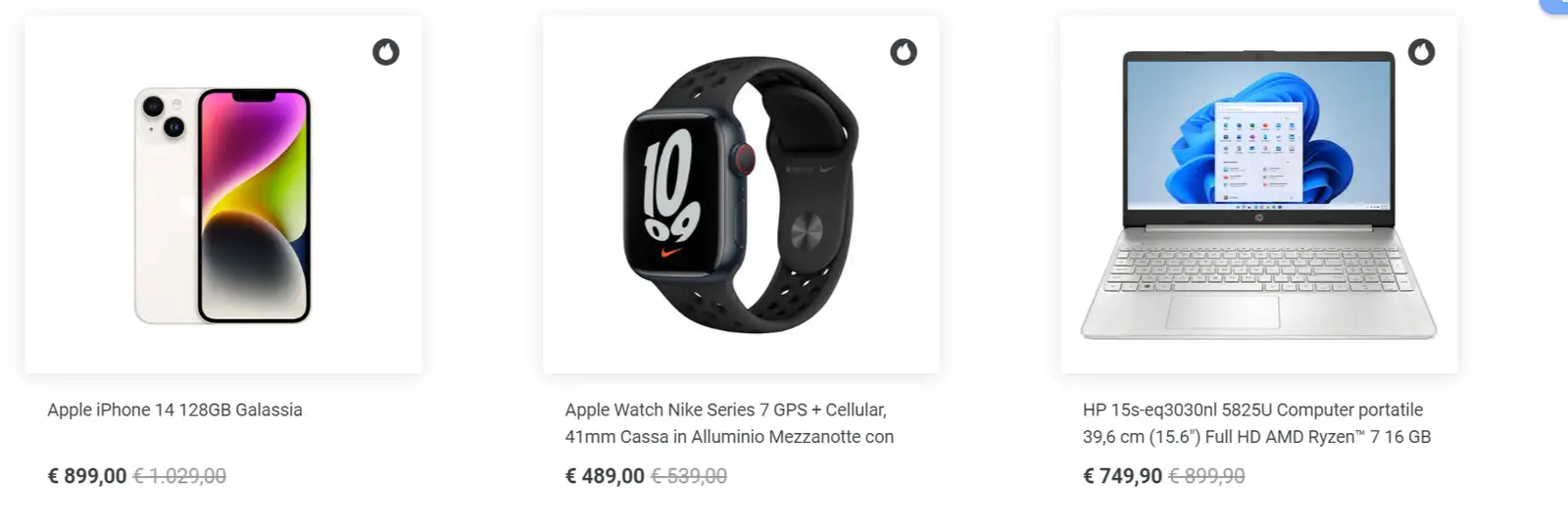The width and height of the screenshot is (1568, 531).
Task: Click the crossed-out € 1.029,00 price
Action: [179, 476]
